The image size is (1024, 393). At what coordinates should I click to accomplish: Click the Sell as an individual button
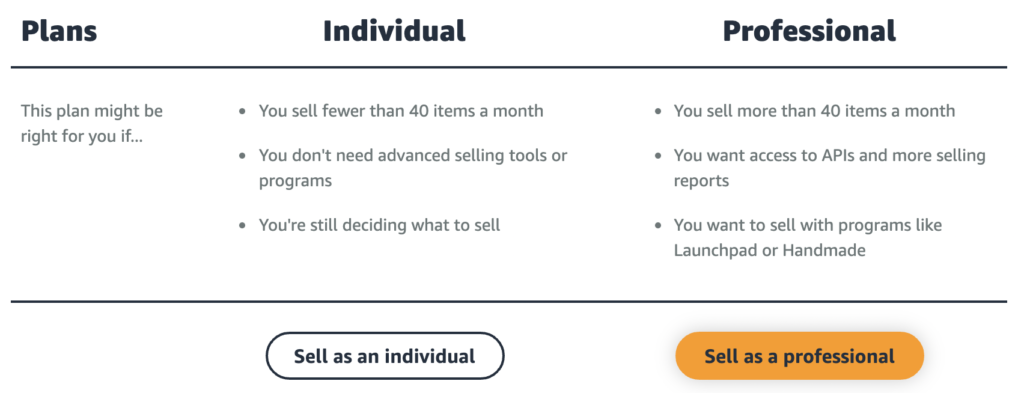coord(385,356)
